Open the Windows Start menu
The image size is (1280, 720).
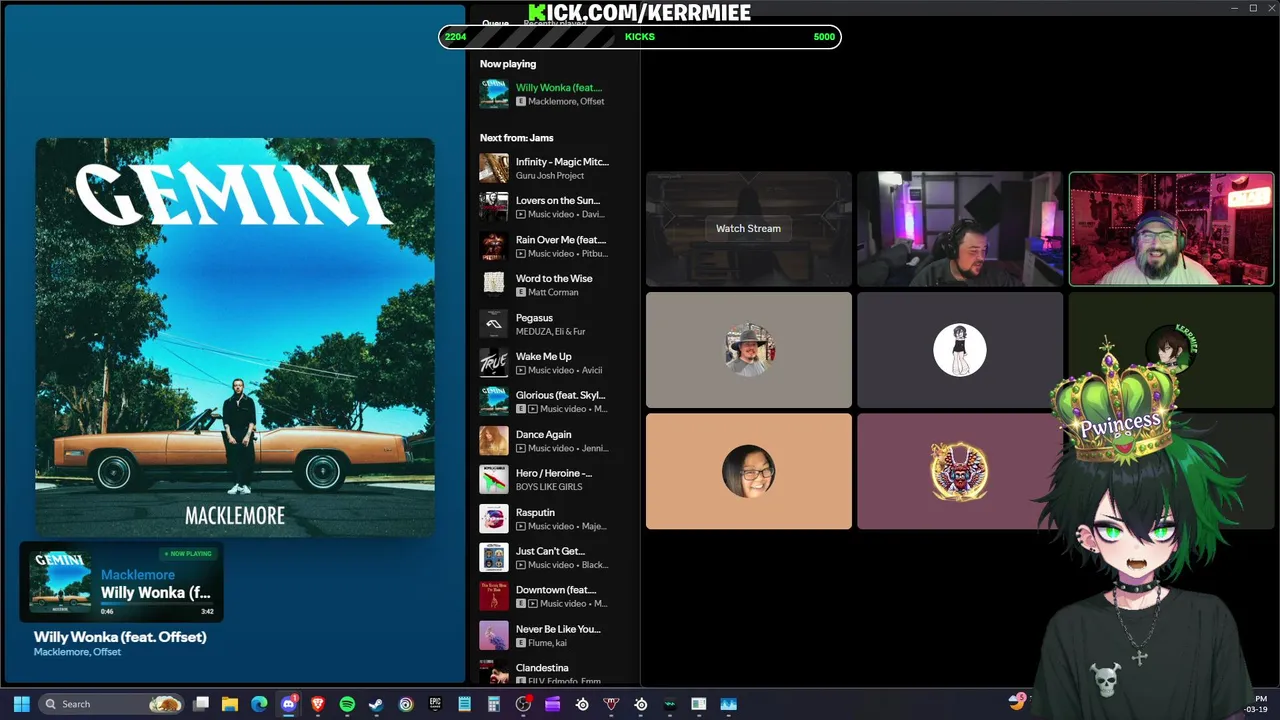(x=21, y=704)
